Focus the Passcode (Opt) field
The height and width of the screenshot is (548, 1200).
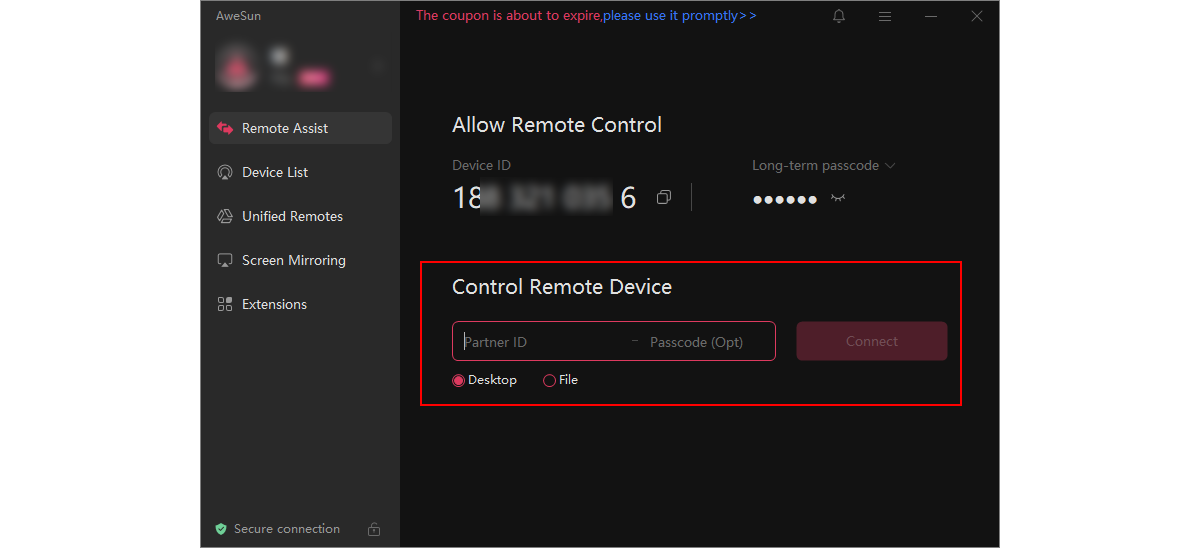(x=708, y=342)
